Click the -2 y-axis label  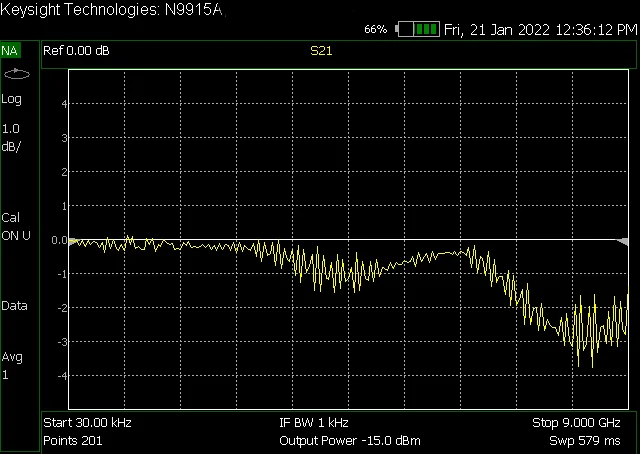coord(62,308)
